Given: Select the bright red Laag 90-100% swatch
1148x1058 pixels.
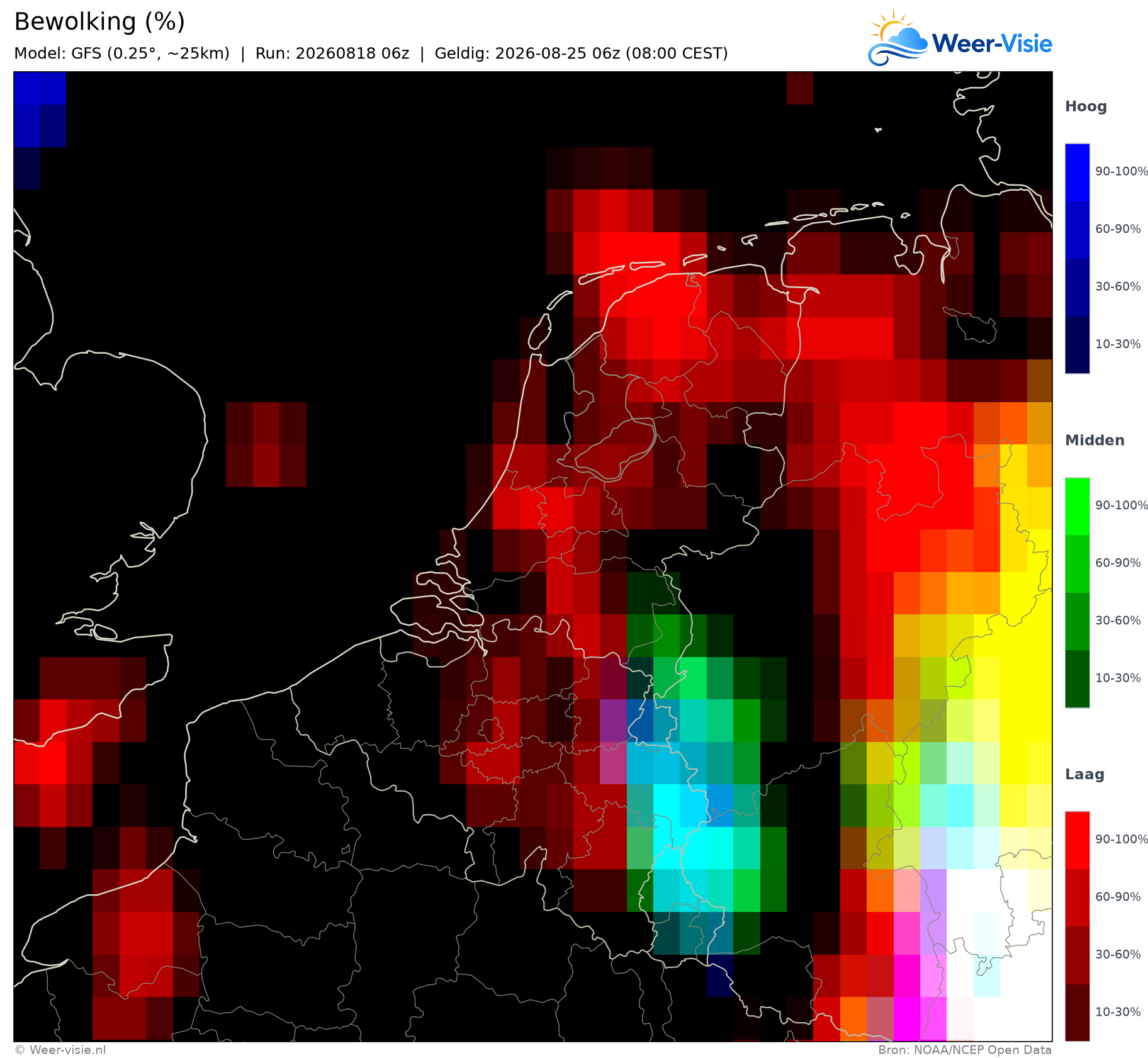Looking at the screenshot, I should 1077,840.
